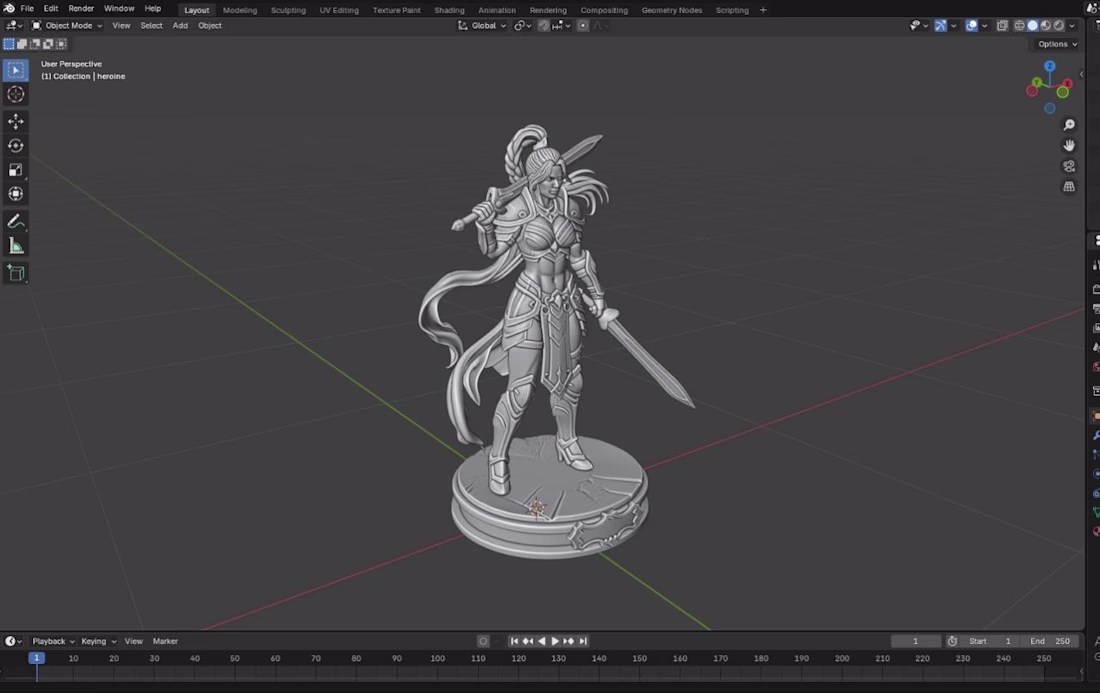Image resolution: width=1100 pixels, height=693 pixels.
Task: Open the File menu
Action: 27,8
